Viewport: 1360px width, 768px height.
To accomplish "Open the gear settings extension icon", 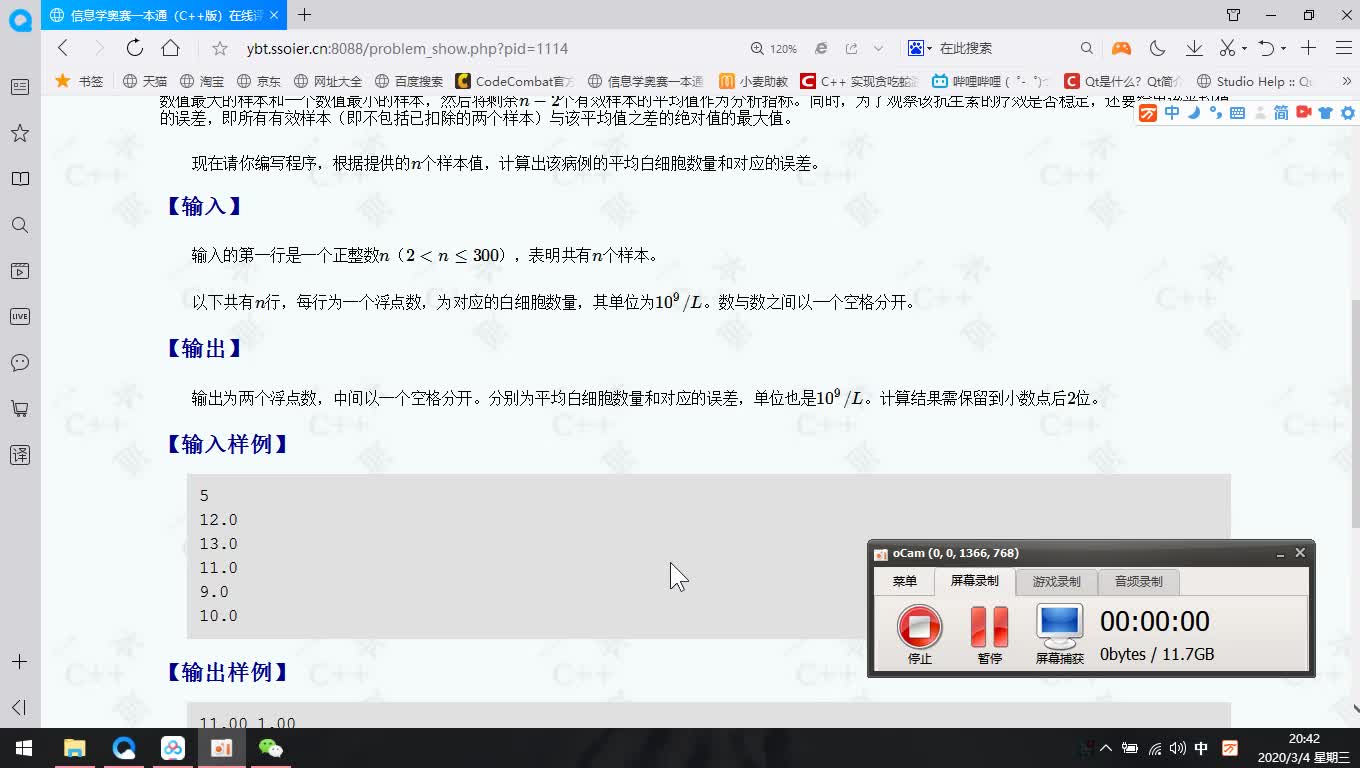I will coord(1347,113).
